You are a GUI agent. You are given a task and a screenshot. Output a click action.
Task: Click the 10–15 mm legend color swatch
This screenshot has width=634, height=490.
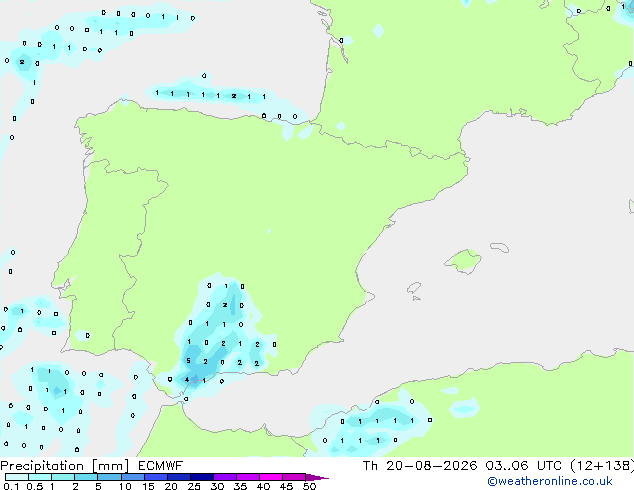132,477
